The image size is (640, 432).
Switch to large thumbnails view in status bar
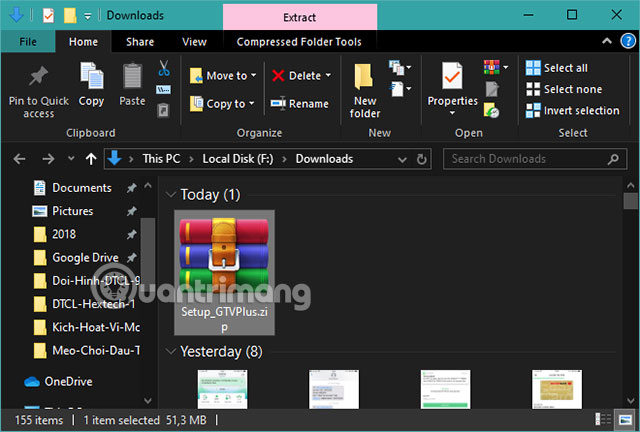click(627, 419)
